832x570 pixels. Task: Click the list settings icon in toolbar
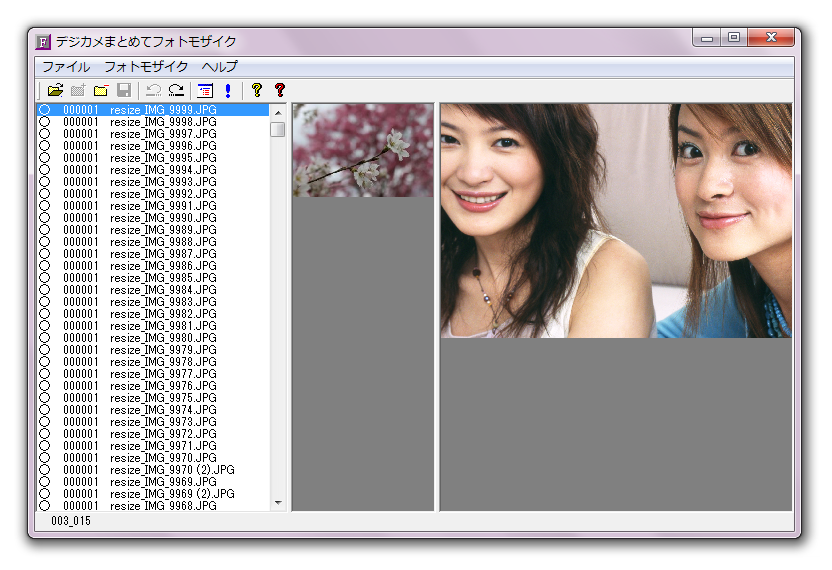(x=206, y=91)
